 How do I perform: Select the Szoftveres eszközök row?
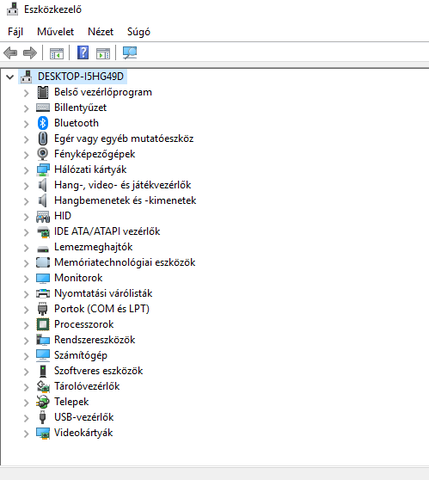click(x=98, y=371)
